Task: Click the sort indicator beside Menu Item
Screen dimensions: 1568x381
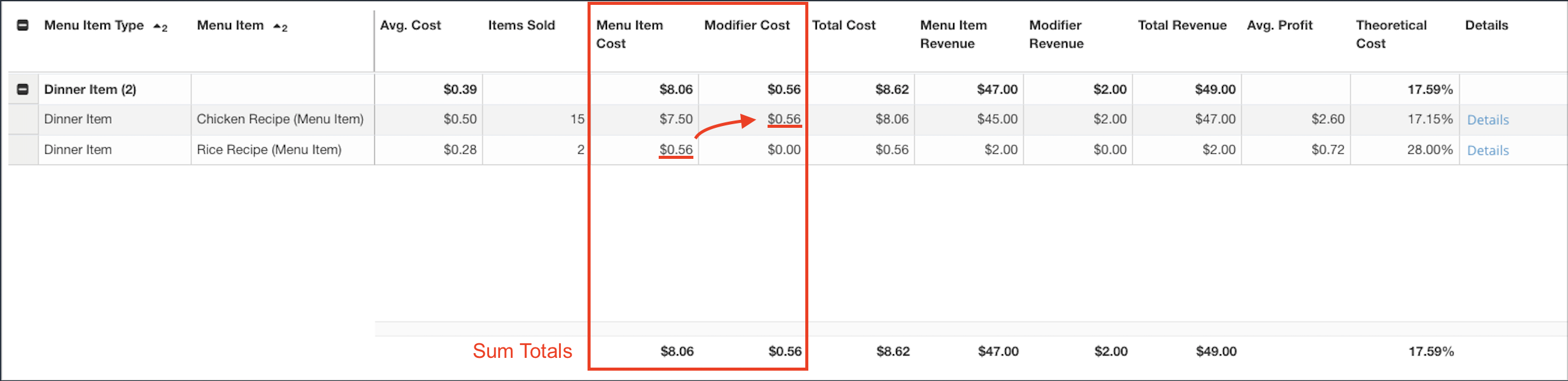Action: pos(280,26)
